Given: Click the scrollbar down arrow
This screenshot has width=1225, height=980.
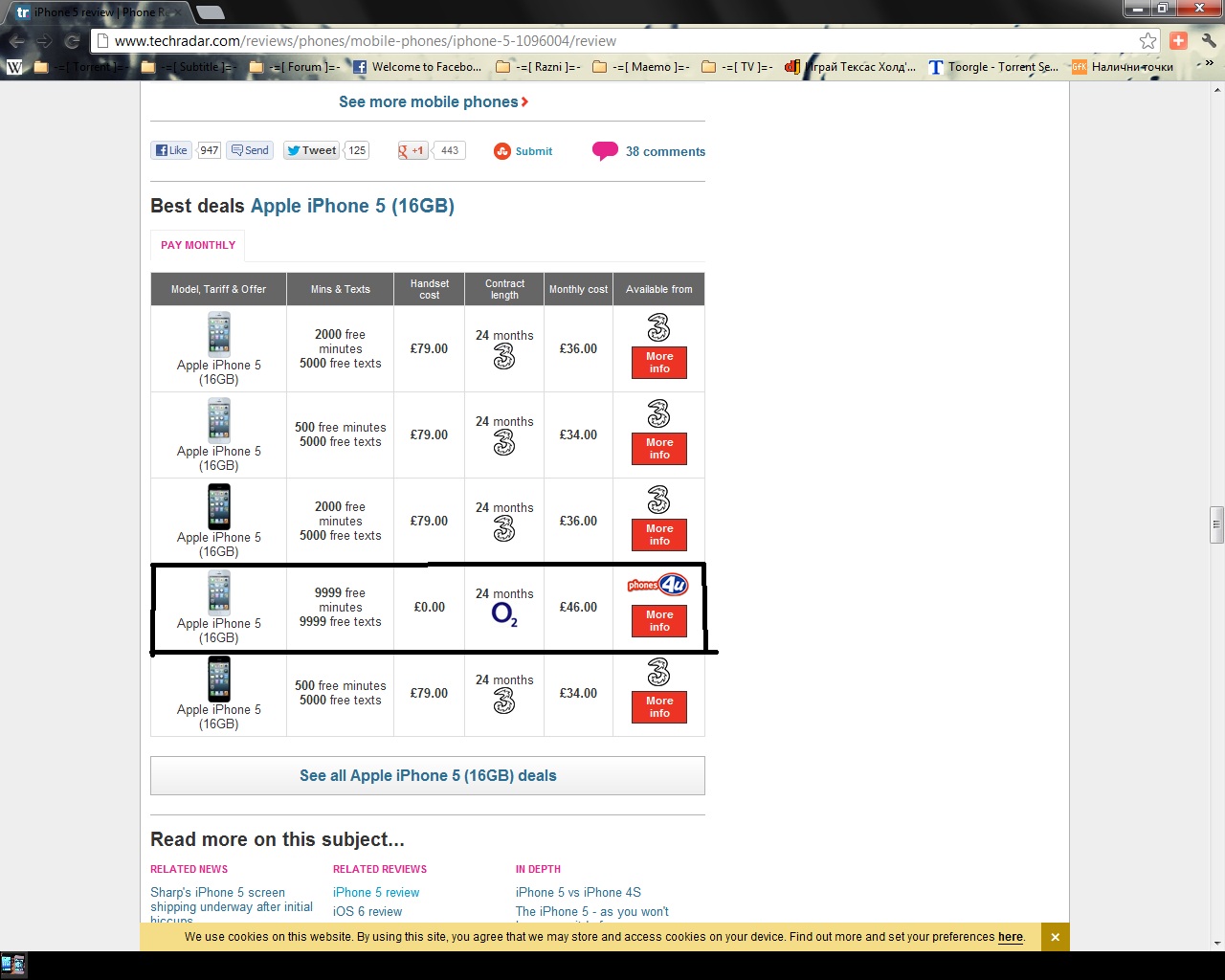Looking at the screenshot, I should click(x=1217, y=944).
